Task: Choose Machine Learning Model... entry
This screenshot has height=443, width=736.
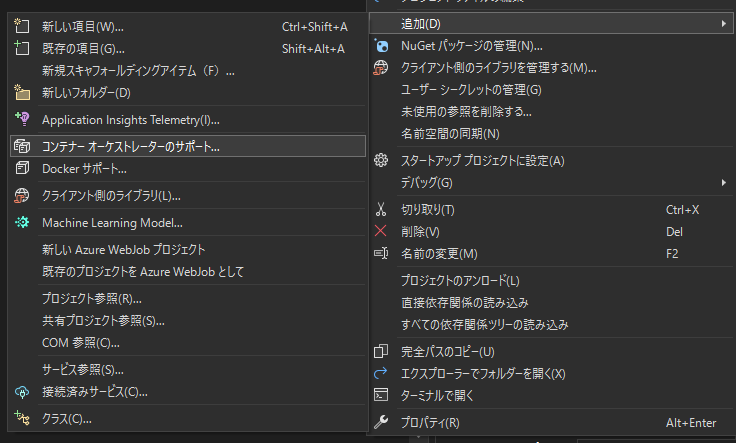Action: click(x=188, y=222)
